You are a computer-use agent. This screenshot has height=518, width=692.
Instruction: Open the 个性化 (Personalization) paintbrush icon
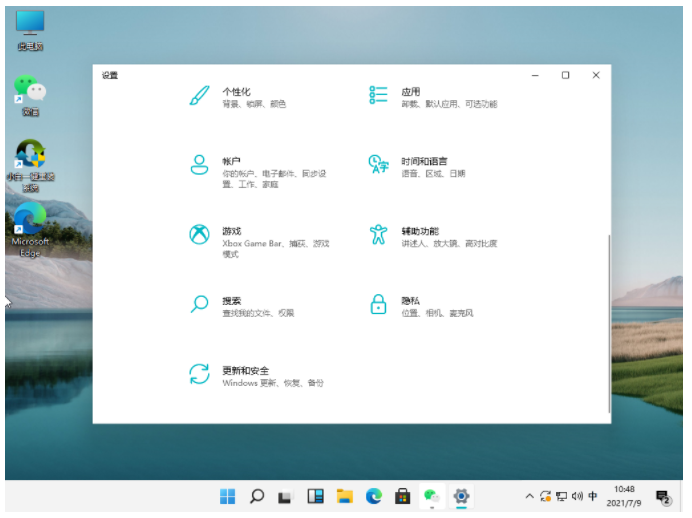coord(198,96)
